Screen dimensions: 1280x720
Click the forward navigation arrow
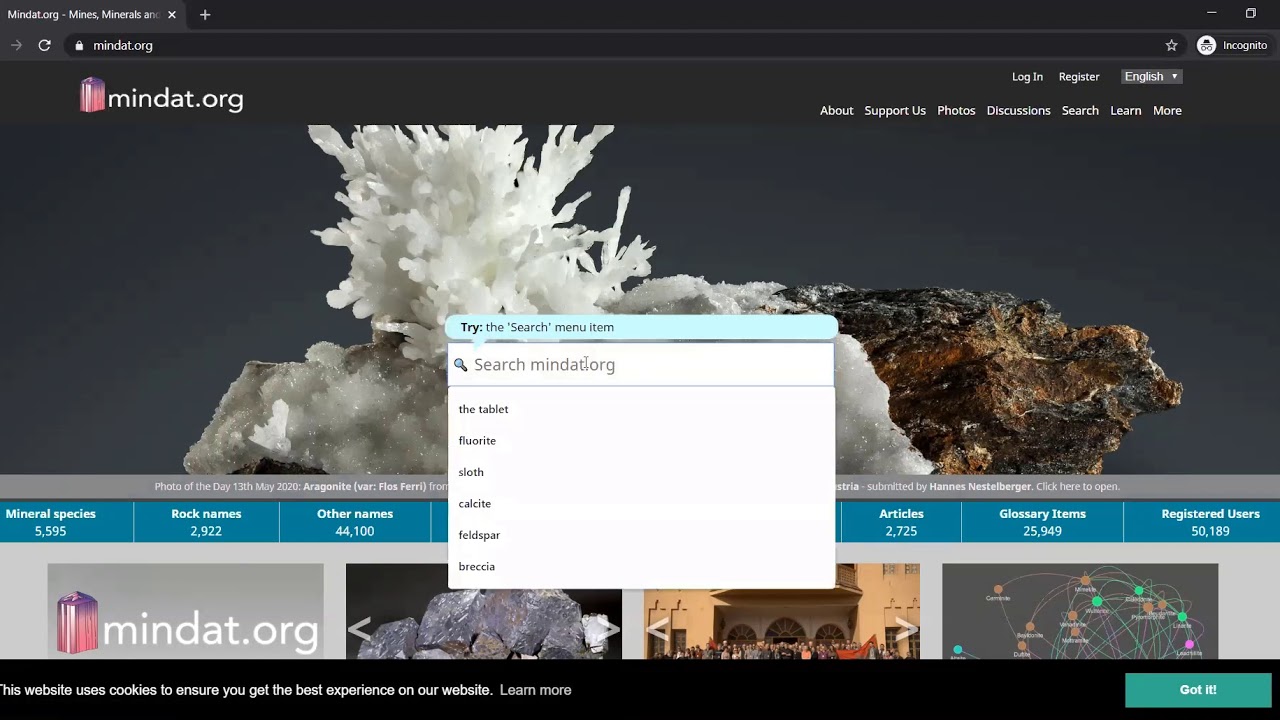(x=16, y=45)
